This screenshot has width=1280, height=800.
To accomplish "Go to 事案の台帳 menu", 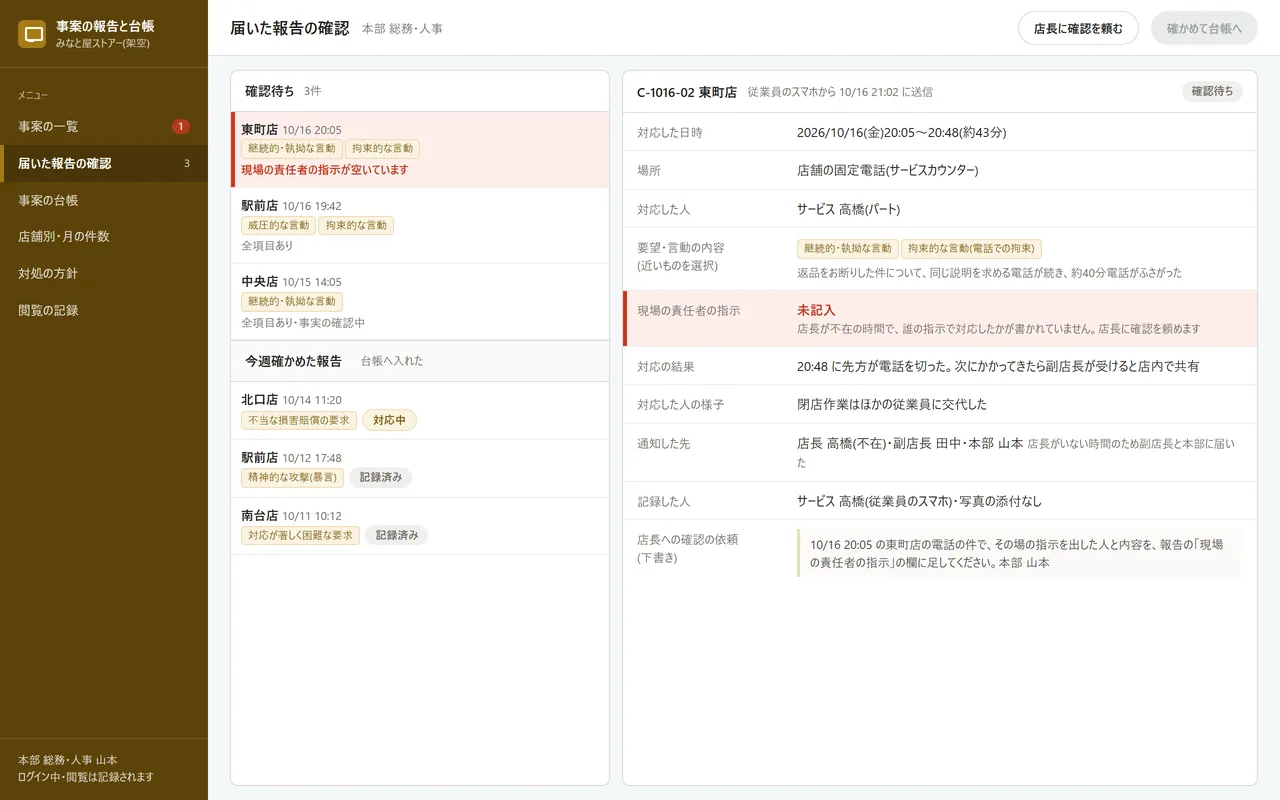I will pos(104,200).
